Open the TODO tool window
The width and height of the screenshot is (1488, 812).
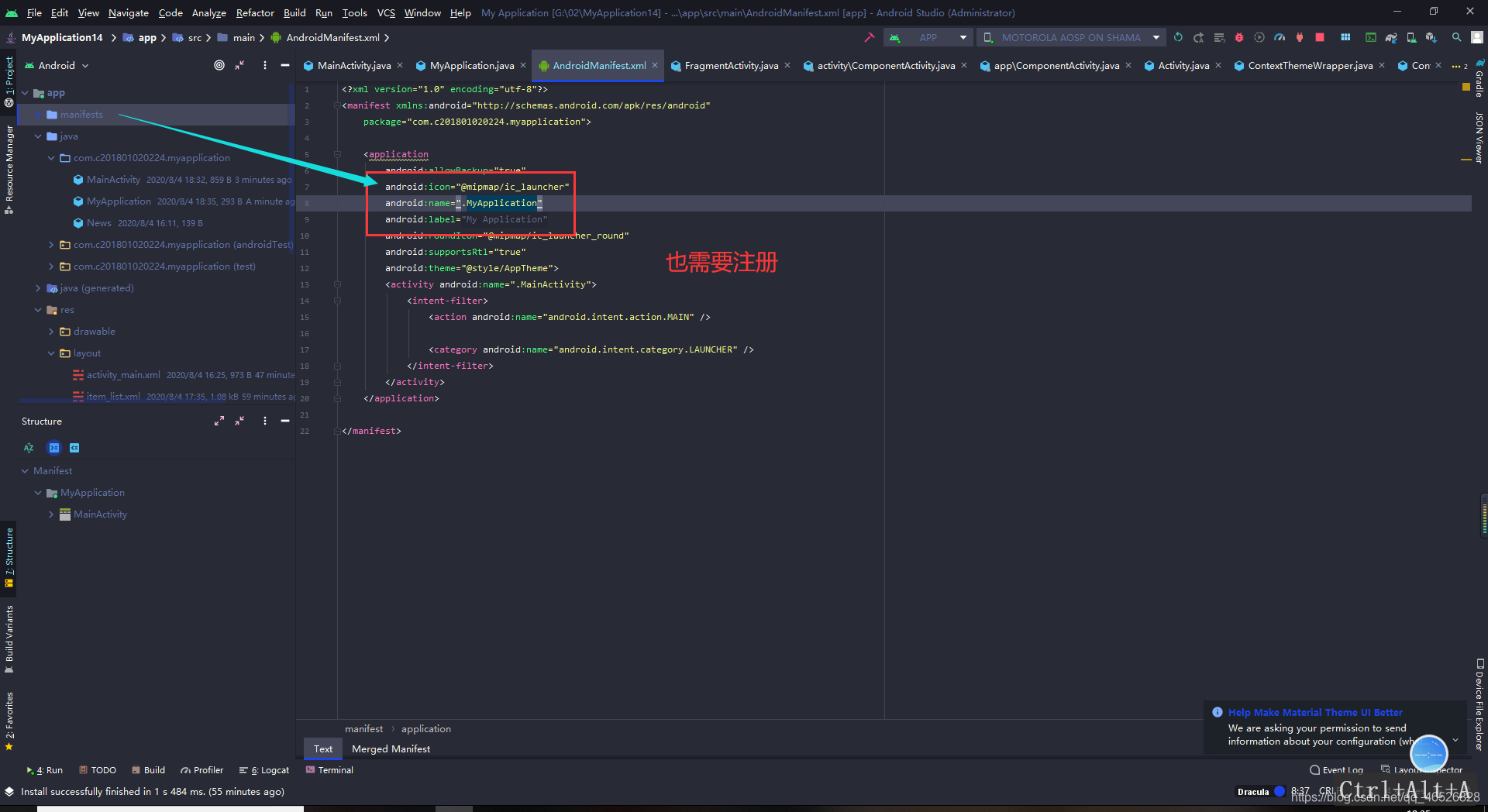(98, 770)
